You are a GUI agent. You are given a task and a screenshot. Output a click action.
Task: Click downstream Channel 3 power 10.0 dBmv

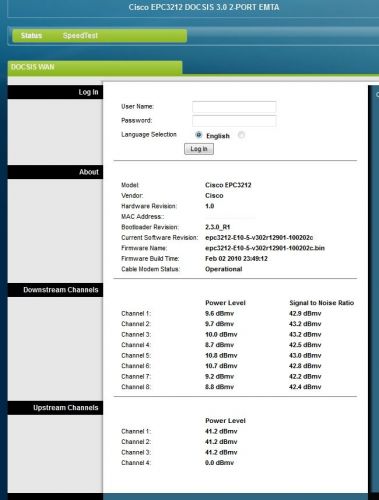click(221, 335)
